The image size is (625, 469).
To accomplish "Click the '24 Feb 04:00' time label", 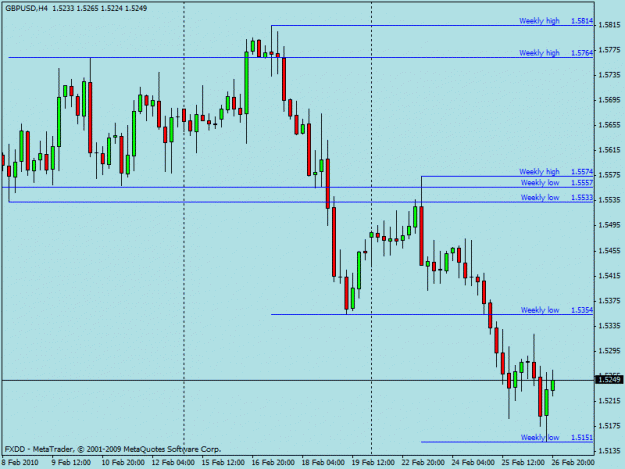I will 473,463.
